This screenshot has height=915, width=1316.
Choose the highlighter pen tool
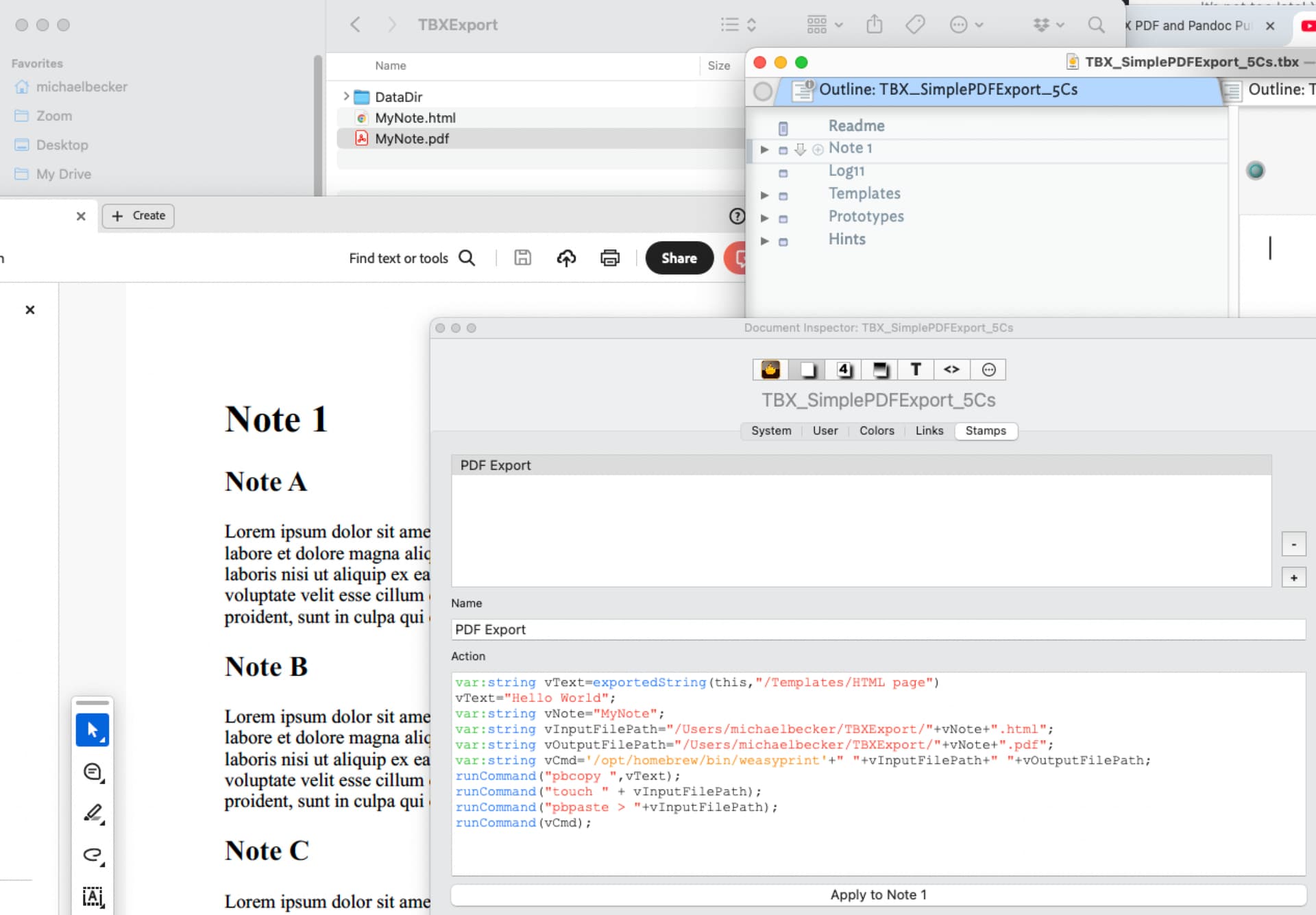(x=93, y=814)
